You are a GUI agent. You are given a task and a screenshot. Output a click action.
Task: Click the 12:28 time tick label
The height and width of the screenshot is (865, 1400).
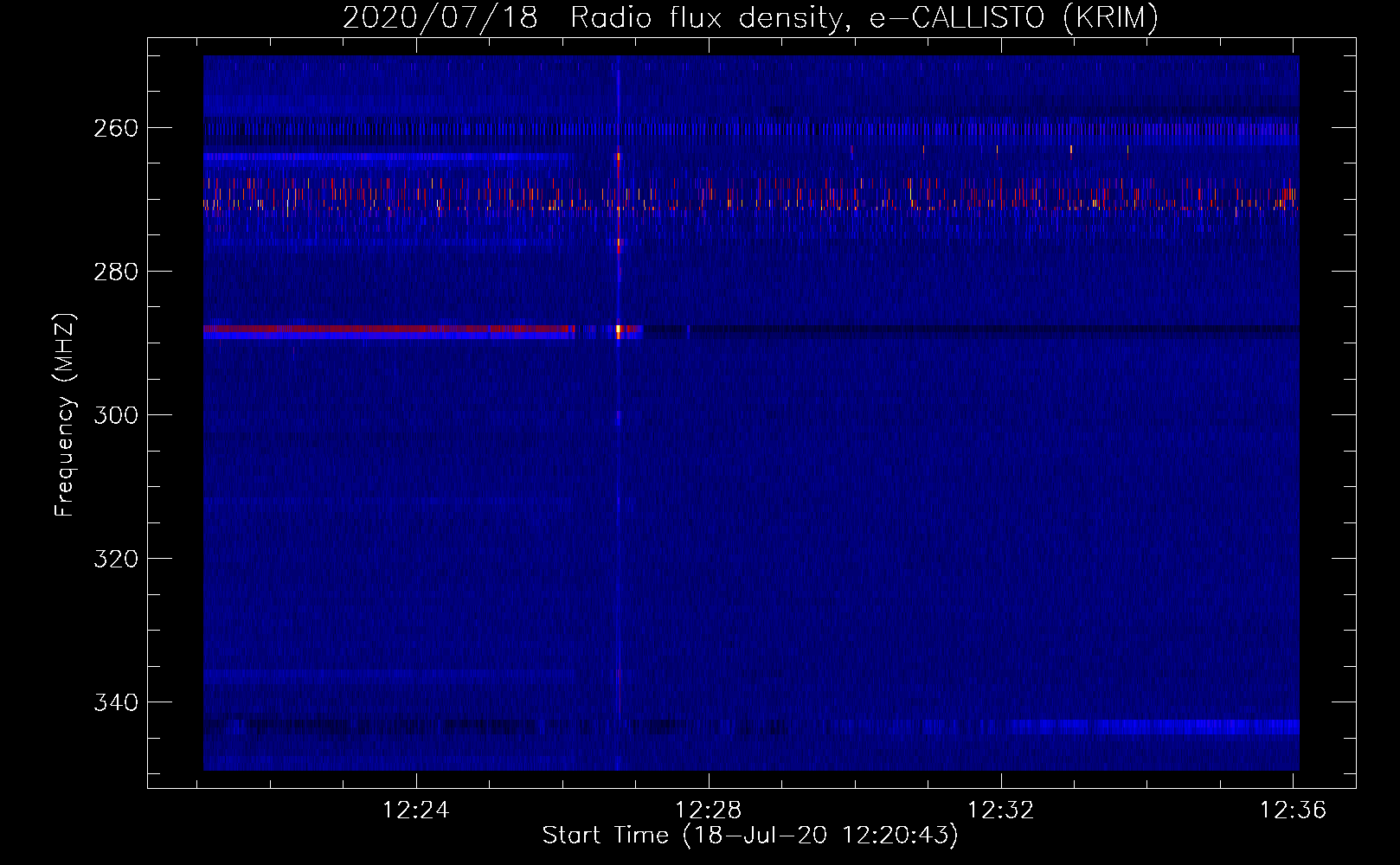[709, 811]
